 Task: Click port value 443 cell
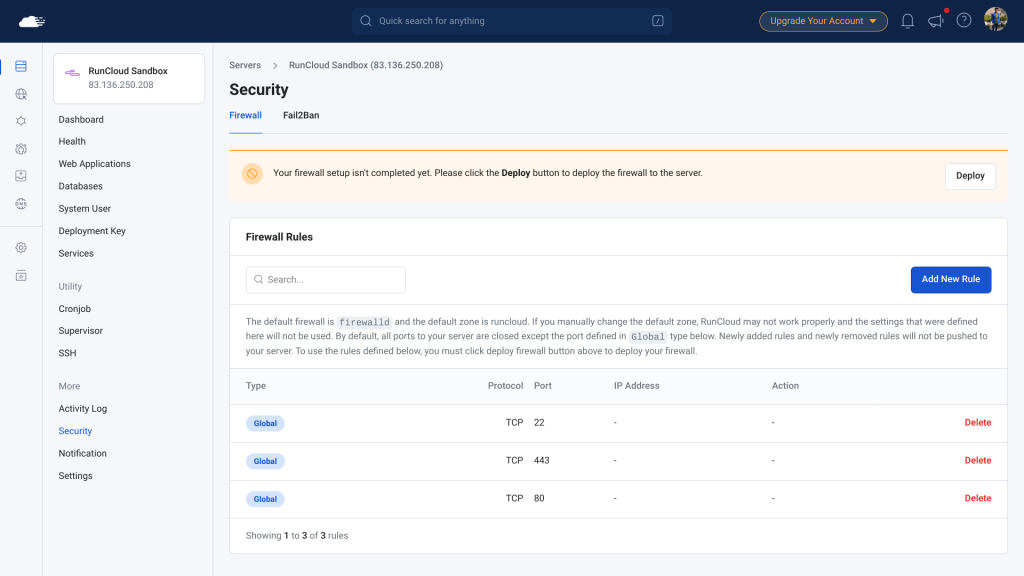pyautogui.click(x=541, y=460)
